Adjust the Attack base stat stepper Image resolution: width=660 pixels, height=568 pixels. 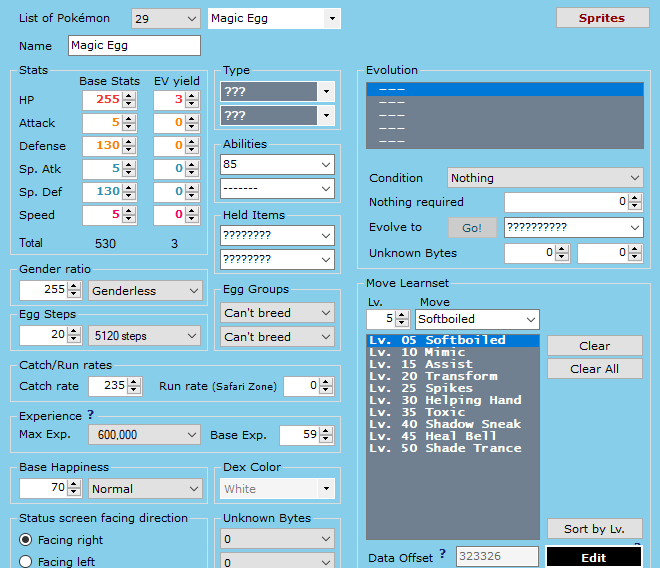point(129,123)
